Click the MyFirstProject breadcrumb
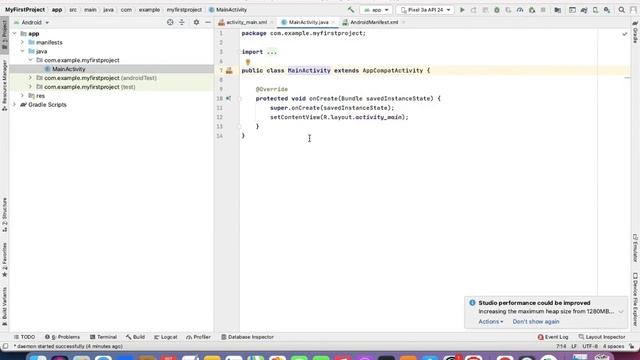640x360 pixels. coord(25,10)
